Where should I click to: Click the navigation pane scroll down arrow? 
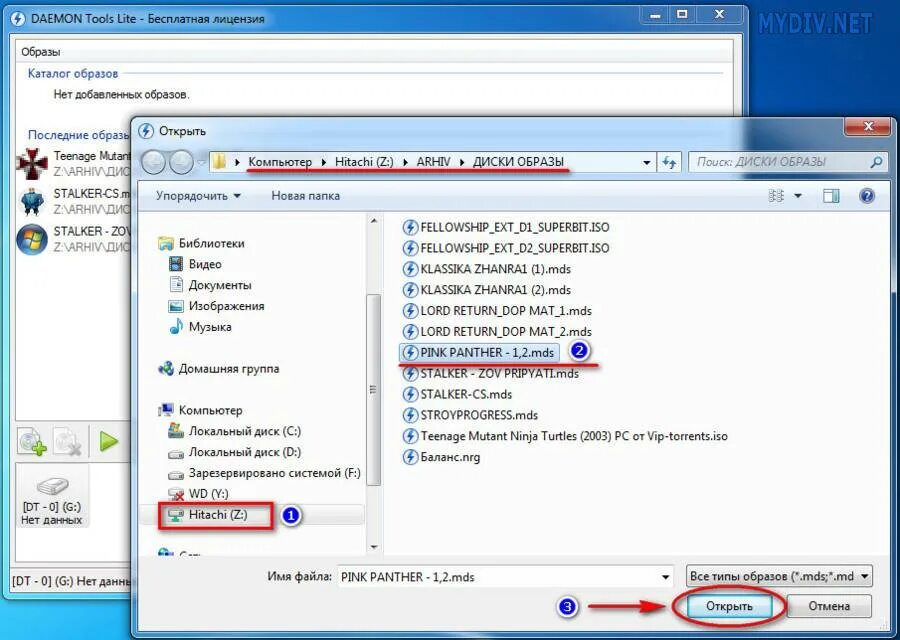(374, 547)
